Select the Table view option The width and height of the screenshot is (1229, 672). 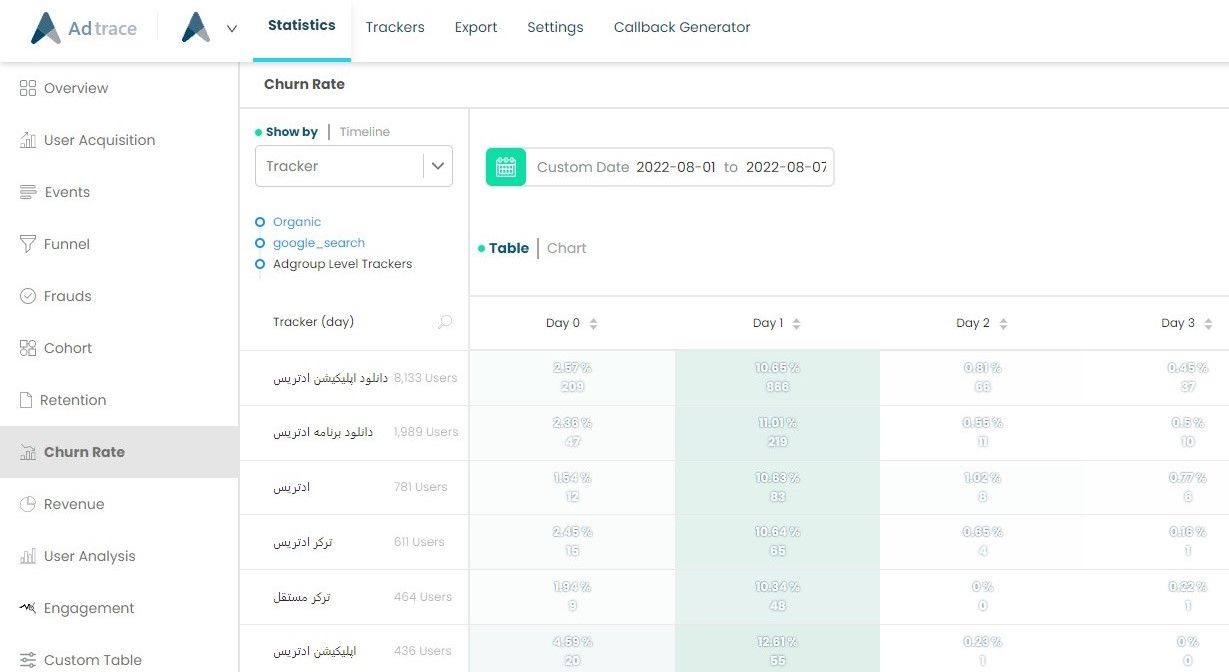click(x=508, y=248)
